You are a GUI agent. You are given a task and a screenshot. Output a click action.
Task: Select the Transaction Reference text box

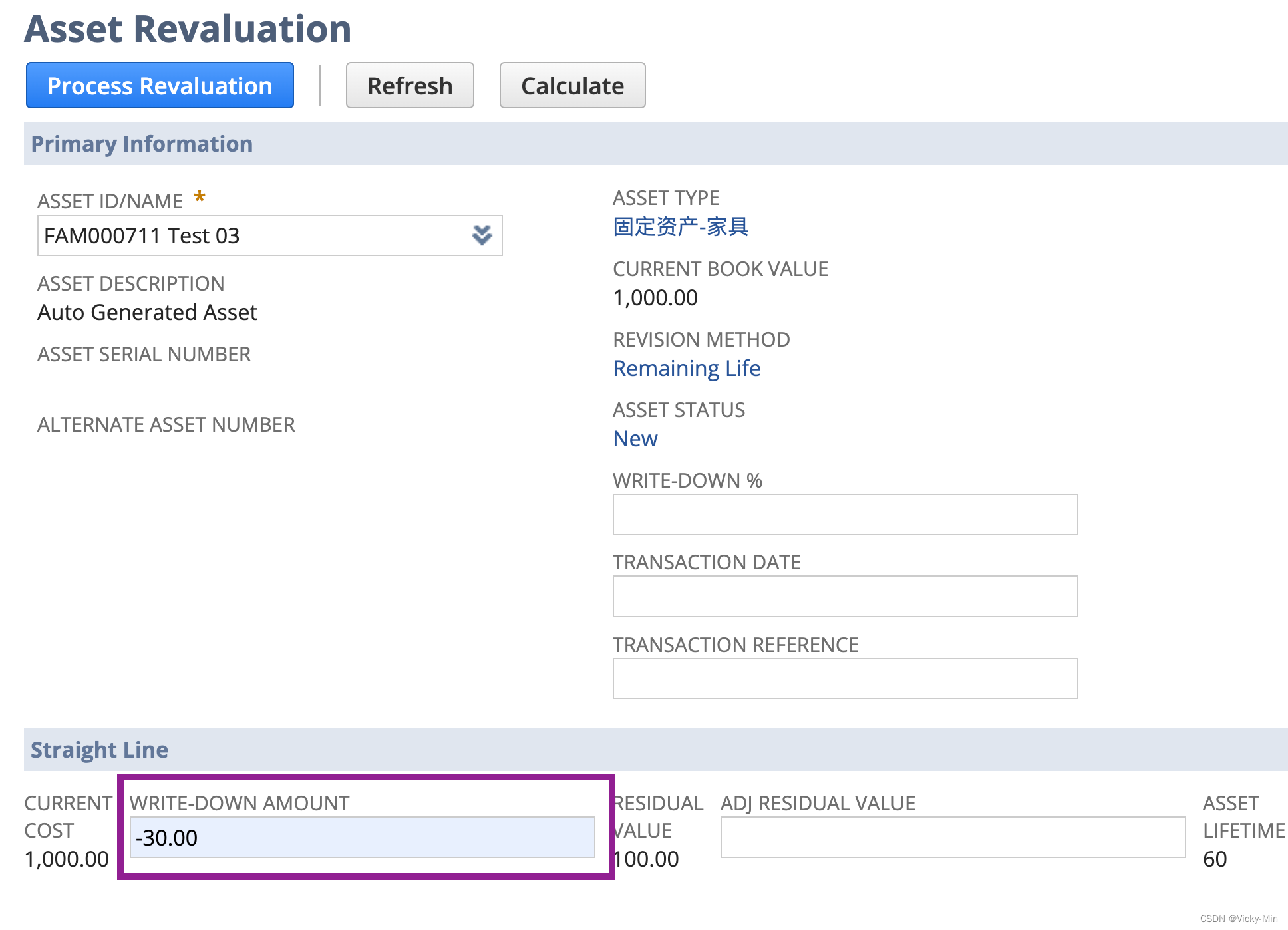pyautogui.click(x=844, y=679)
